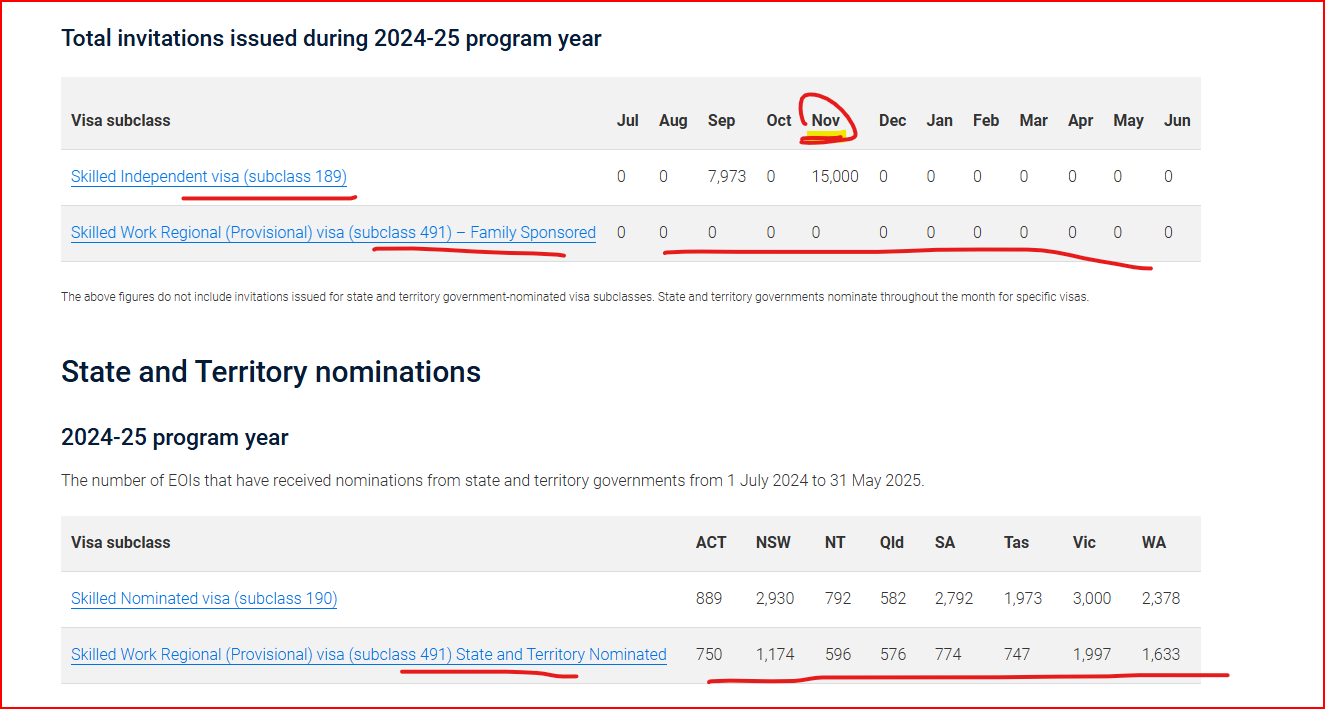The height and width of the screenshot is (709, 1325).
Task: Click the 'Dec' column header
Action: (x=893, y=121)
